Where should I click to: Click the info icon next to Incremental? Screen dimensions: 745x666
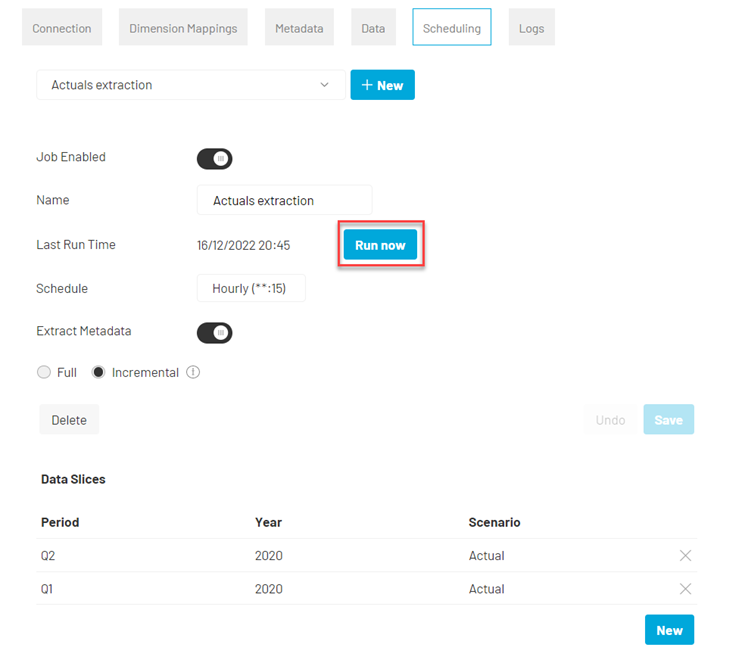(x=193, y=372)
